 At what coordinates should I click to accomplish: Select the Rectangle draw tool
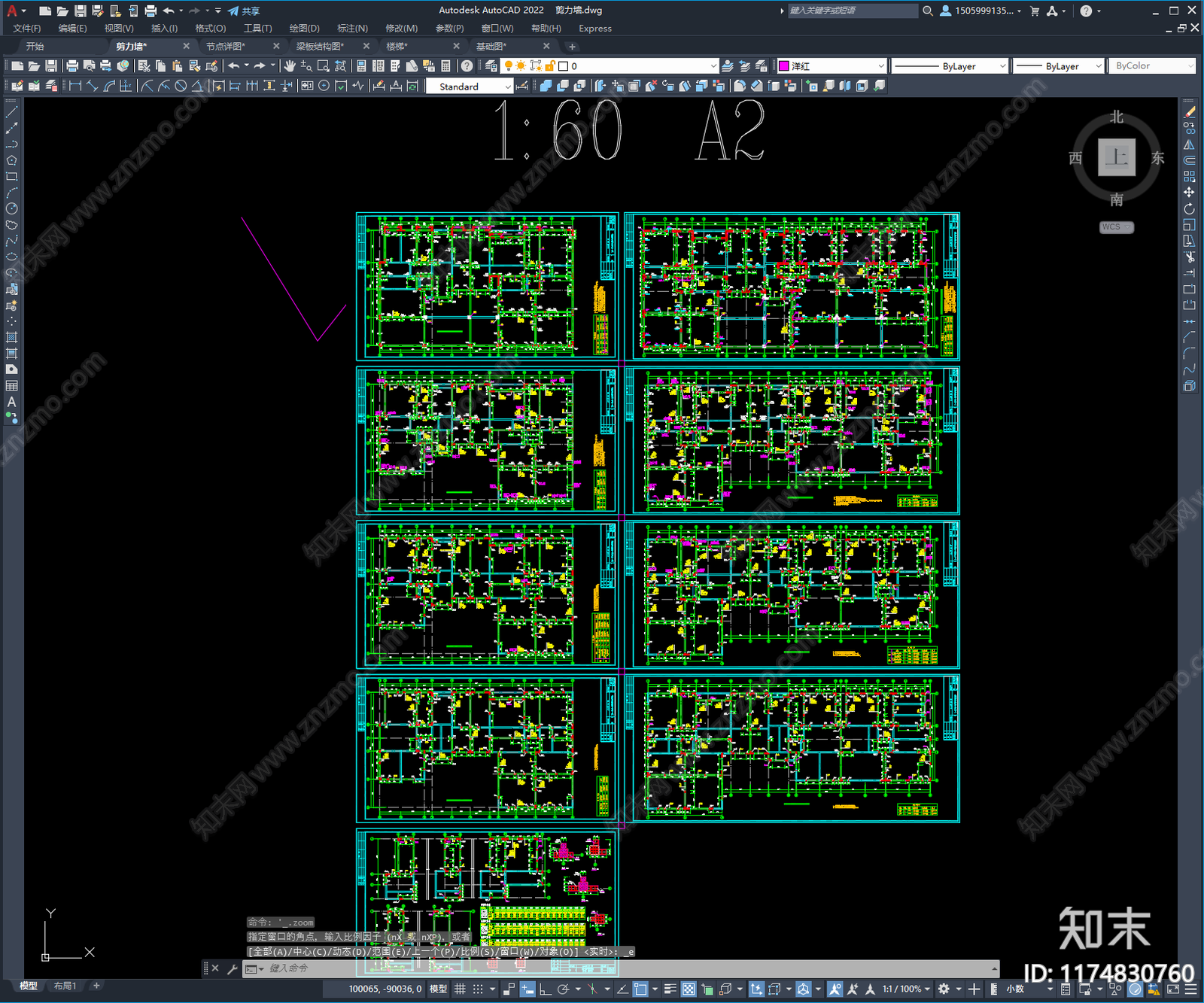coord(11,177)
